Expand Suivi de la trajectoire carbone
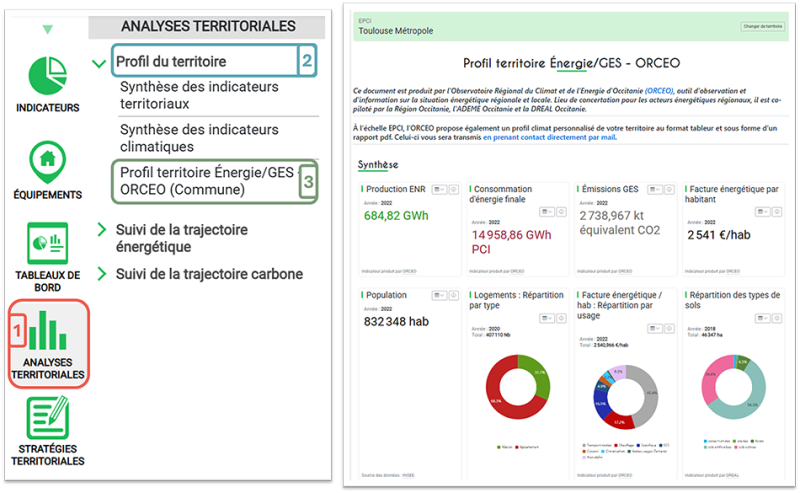 tap(101, 274)
